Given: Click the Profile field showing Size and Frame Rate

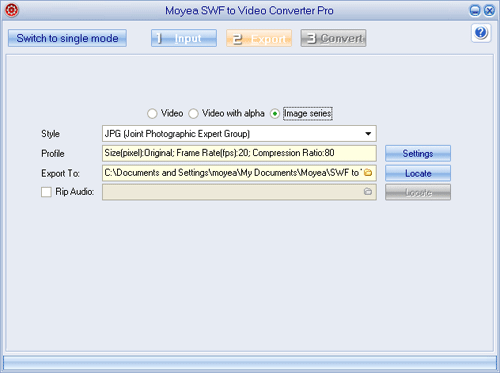Looking at the screenshot, I should point(239,153).
